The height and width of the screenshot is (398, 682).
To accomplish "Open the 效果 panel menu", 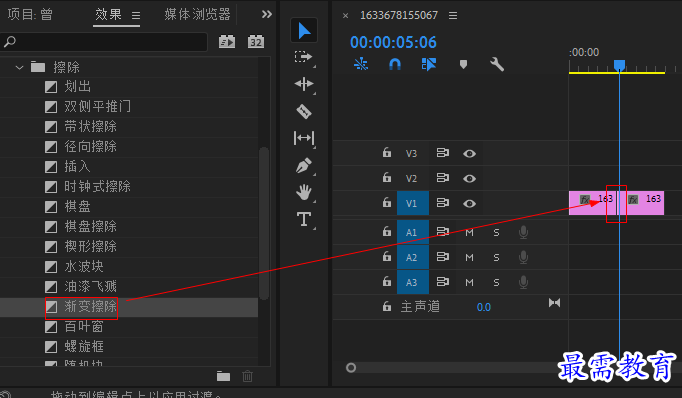I will (x=136, y=16).
